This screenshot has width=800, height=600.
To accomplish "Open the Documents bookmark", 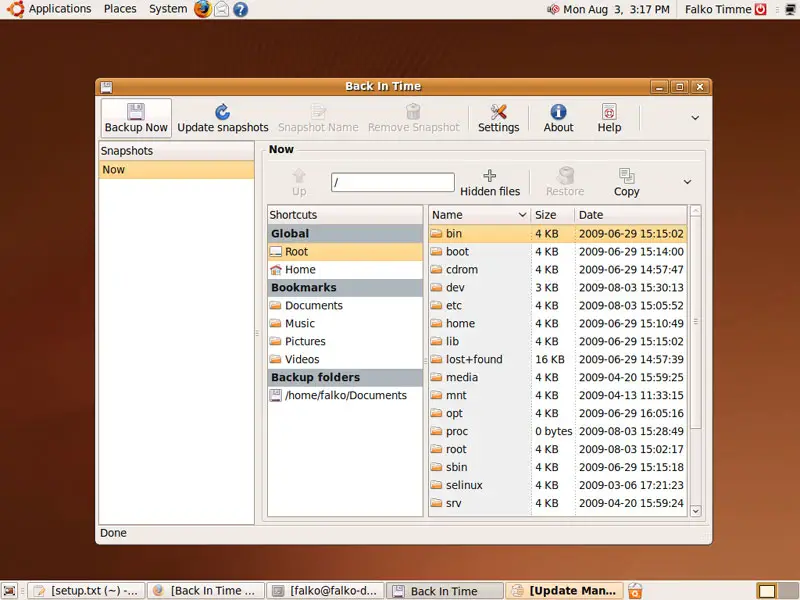I will click(x=345, y=306).
